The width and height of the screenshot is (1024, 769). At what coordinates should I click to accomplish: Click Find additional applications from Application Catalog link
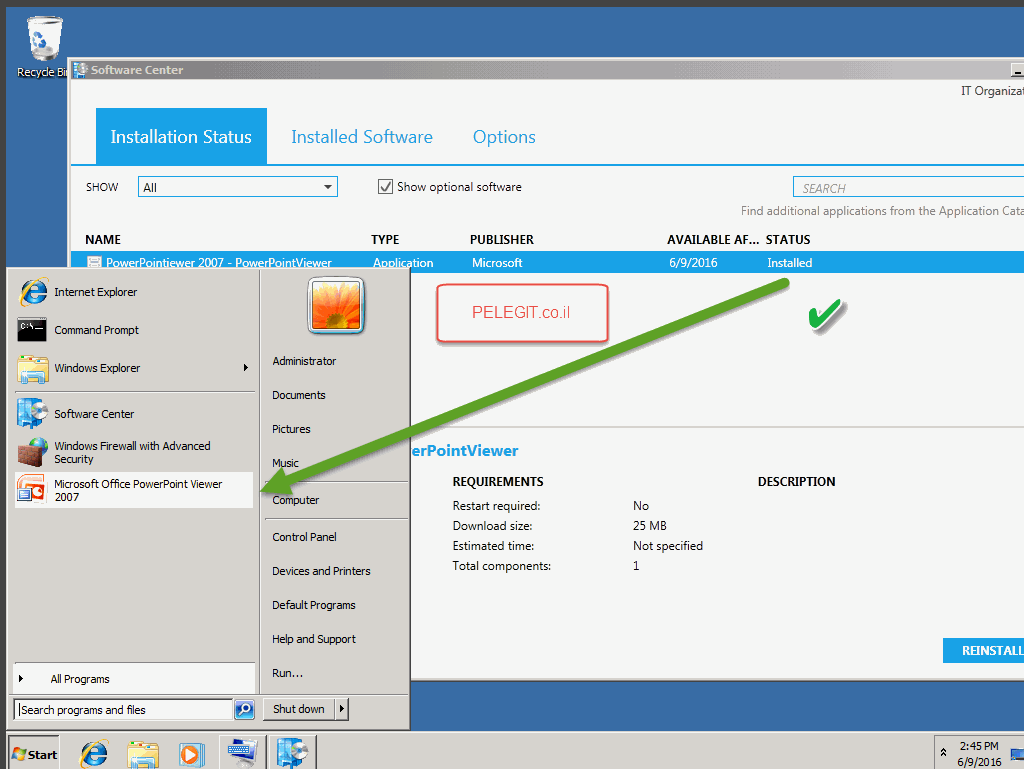point(882,211)
